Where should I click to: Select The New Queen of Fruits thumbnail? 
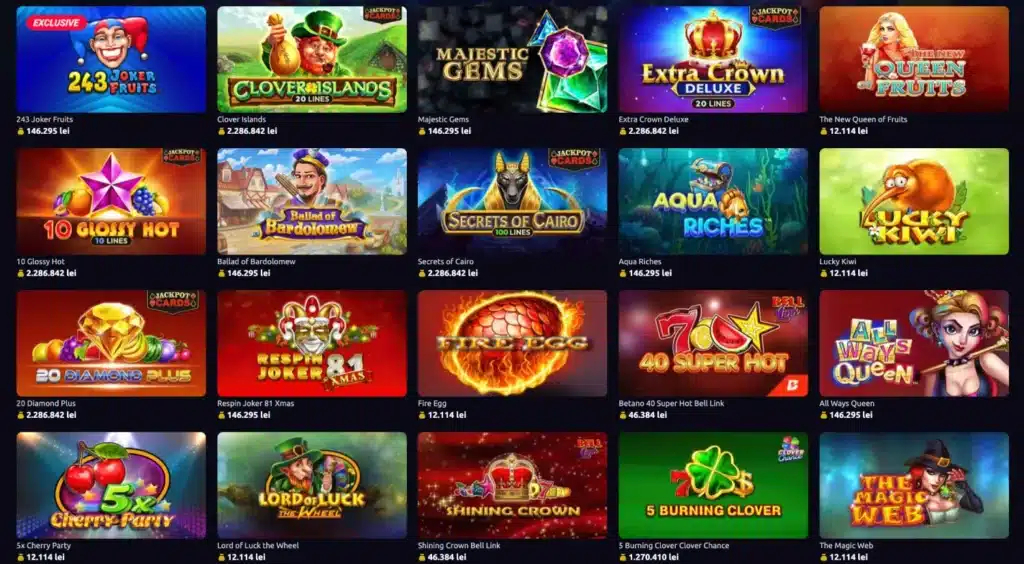[914, 59]
